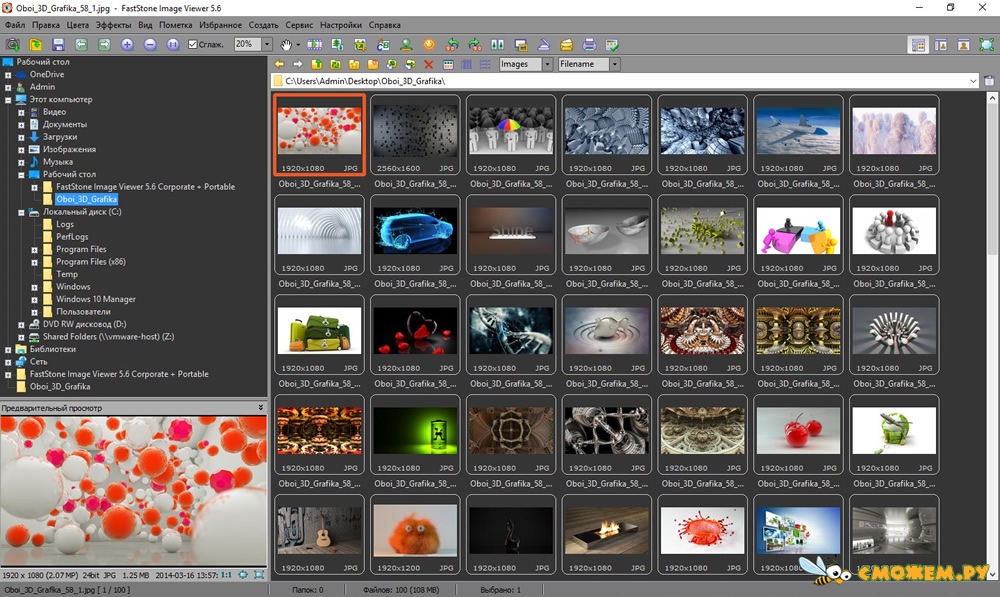Select the blue glowing car thumbnail

tap(415, 234)
